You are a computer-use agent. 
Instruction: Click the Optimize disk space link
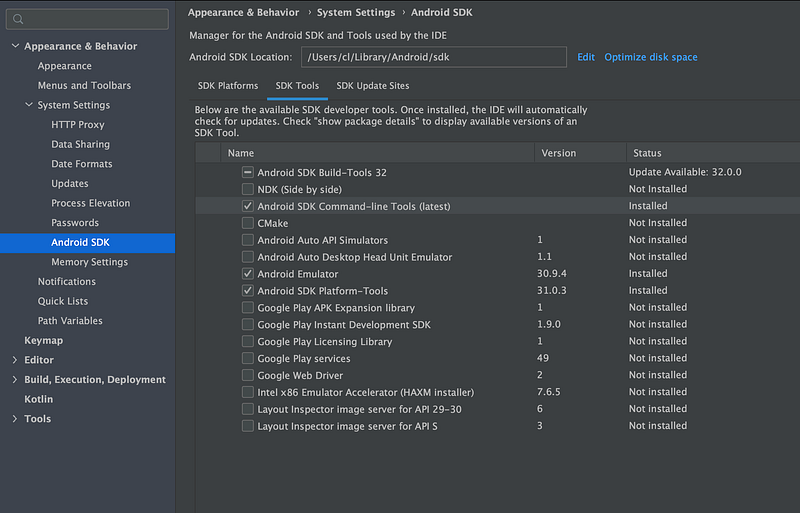pyautogui.click(x=651, y=57)
